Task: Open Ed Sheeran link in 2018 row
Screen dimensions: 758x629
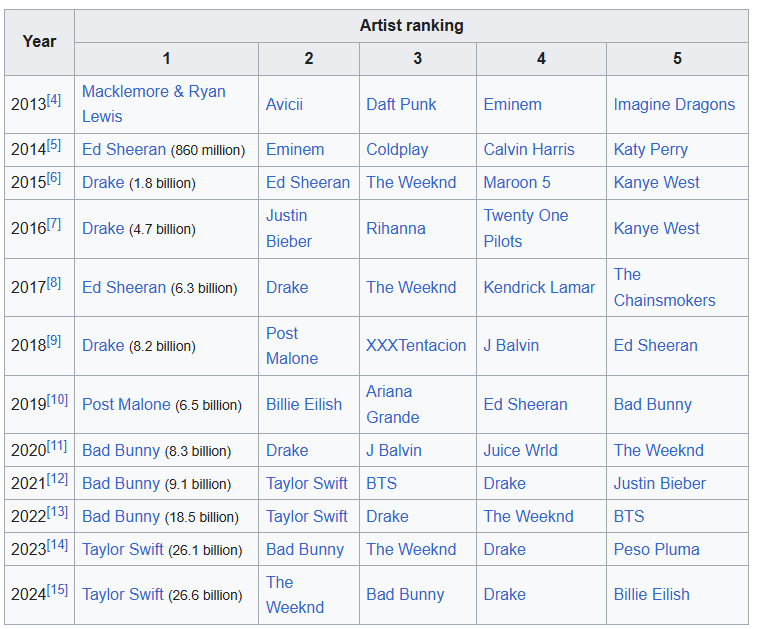Action: [x=656, y=346]
